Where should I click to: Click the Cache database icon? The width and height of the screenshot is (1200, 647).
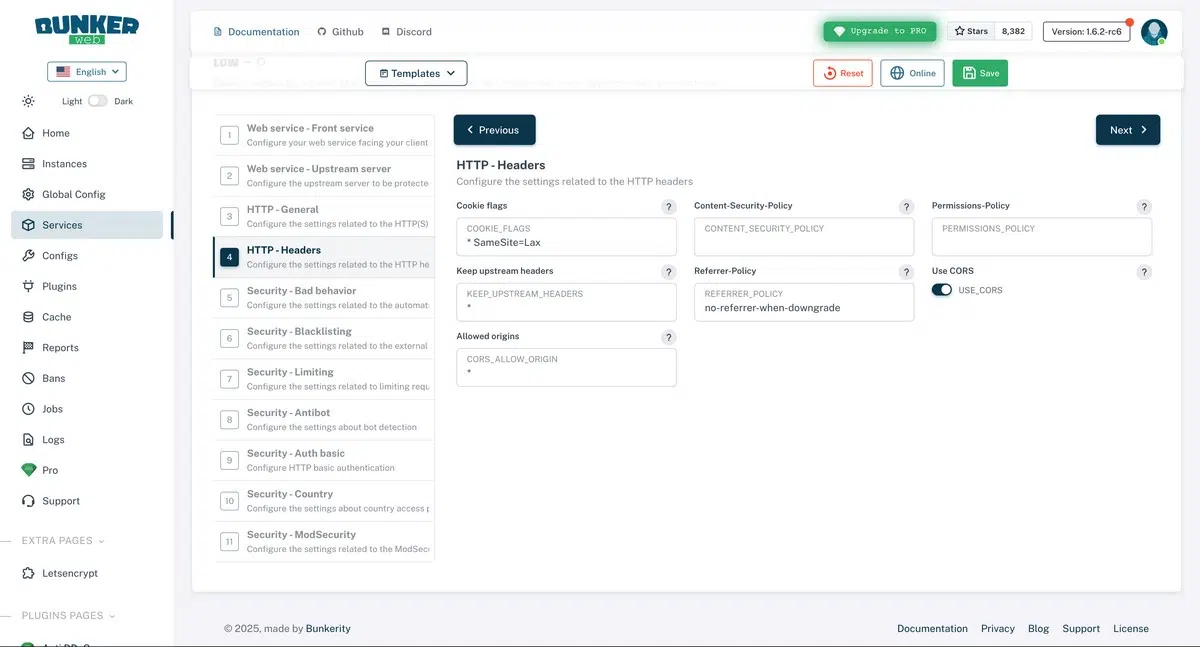click(28, 317)
